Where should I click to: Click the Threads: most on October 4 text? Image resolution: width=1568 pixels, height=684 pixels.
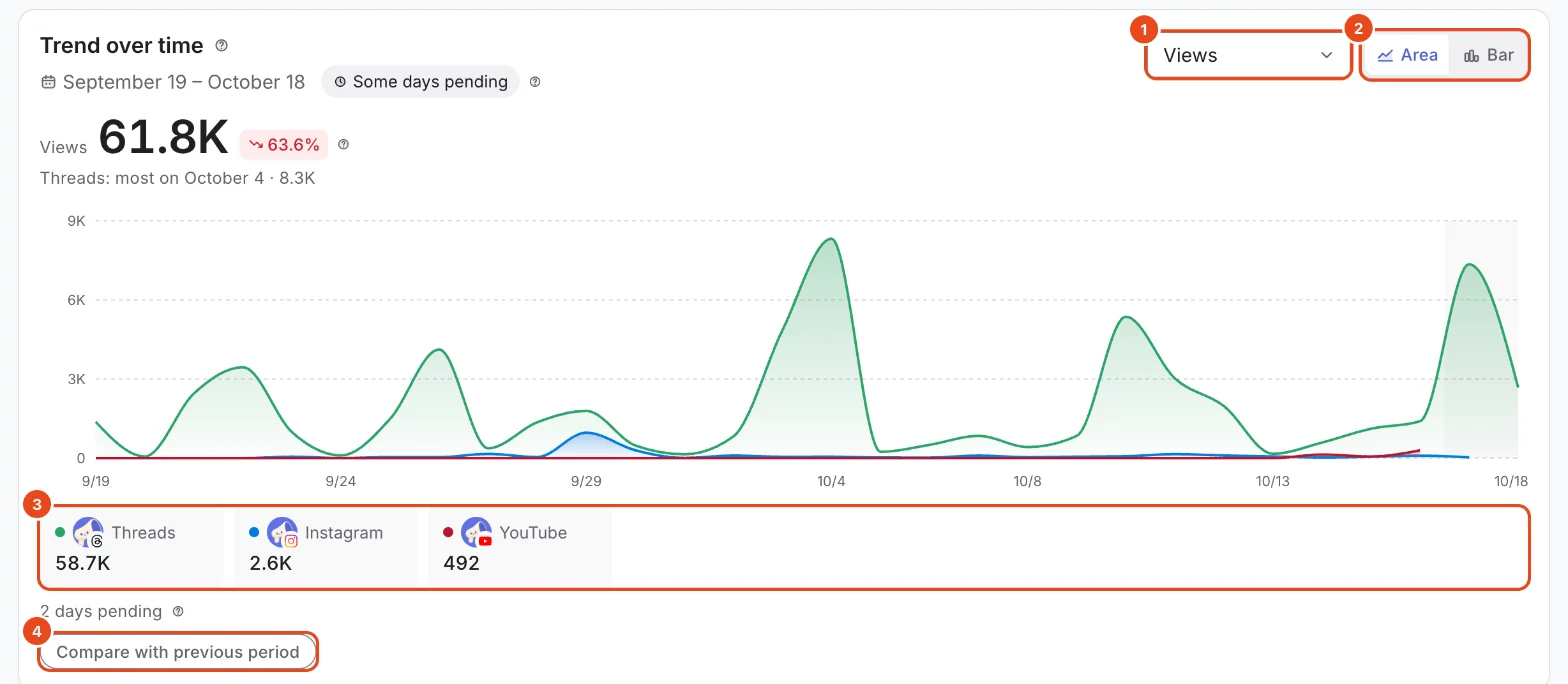pos(178,178)
